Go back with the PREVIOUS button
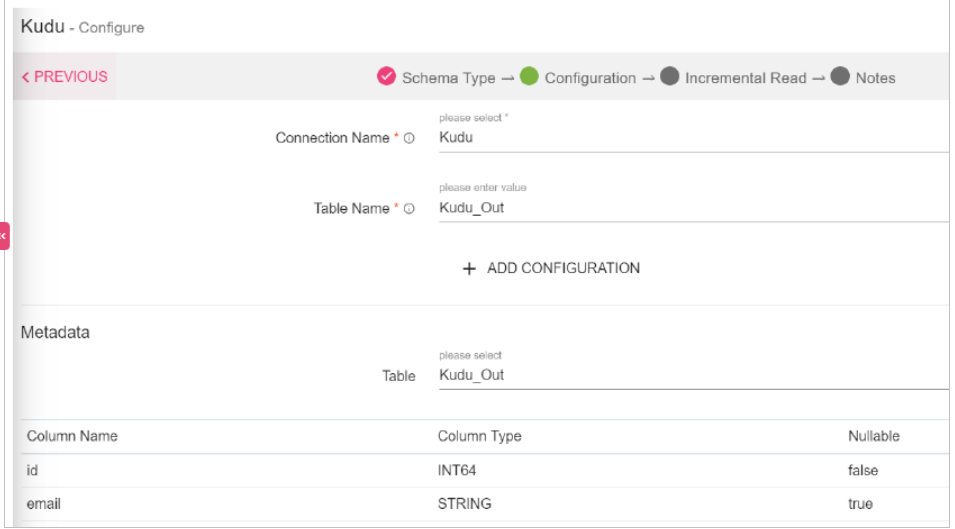 coord(65,77)
